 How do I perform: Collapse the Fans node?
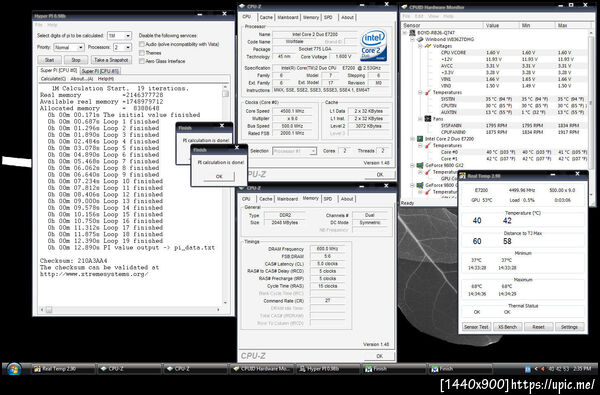[x=420, y=119]
